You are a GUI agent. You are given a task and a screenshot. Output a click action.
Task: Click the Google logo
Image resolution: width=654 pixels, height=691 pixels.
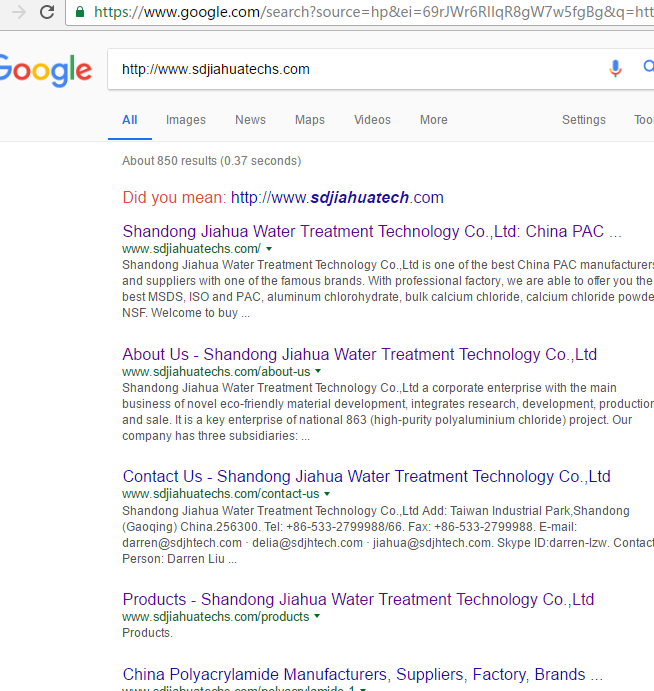click(x=45, y=71)
